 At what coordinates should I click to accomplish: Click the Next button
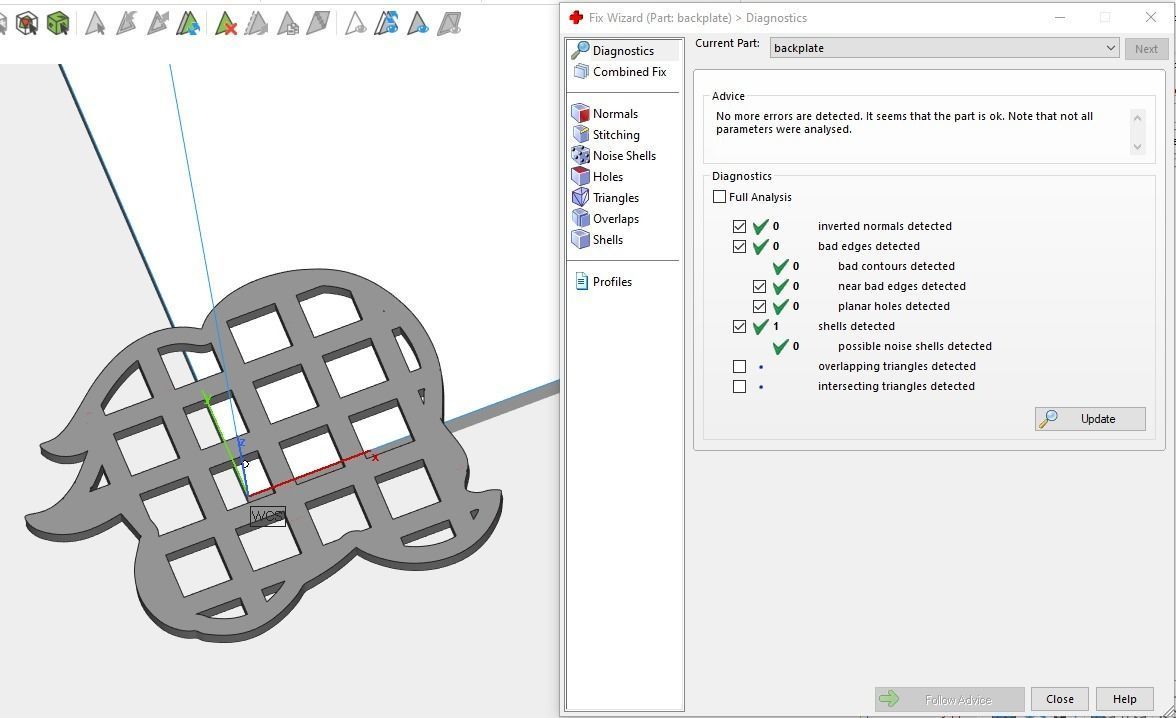[1146, 49]
